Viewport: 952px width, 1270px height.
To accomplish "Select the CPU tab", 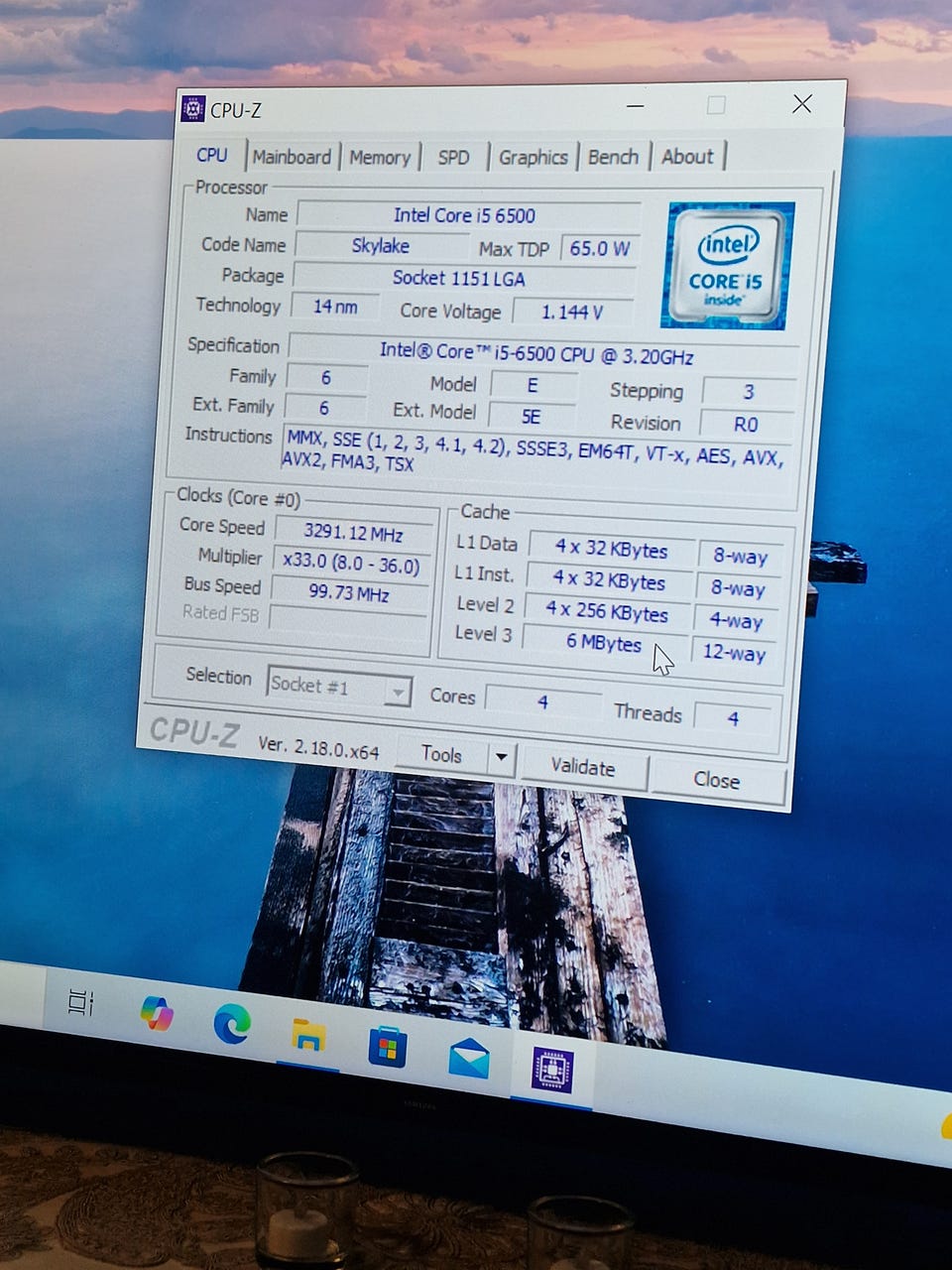I will pos(212,155).
